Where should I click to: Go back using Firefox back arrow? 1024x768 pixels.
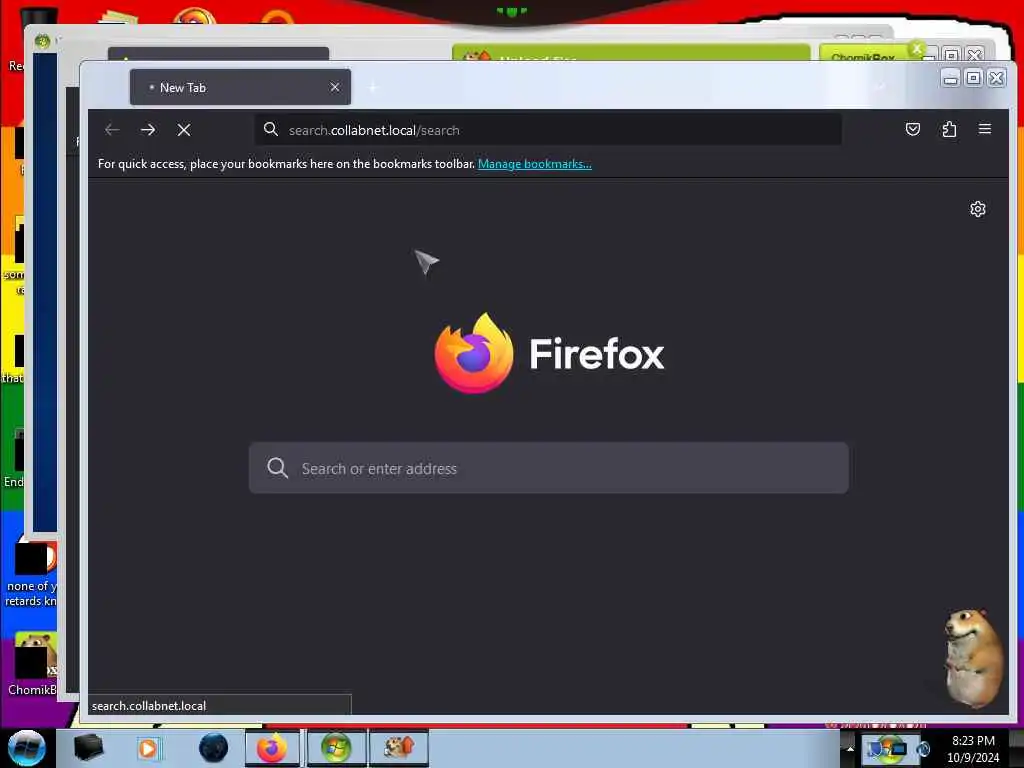(112, 130)
